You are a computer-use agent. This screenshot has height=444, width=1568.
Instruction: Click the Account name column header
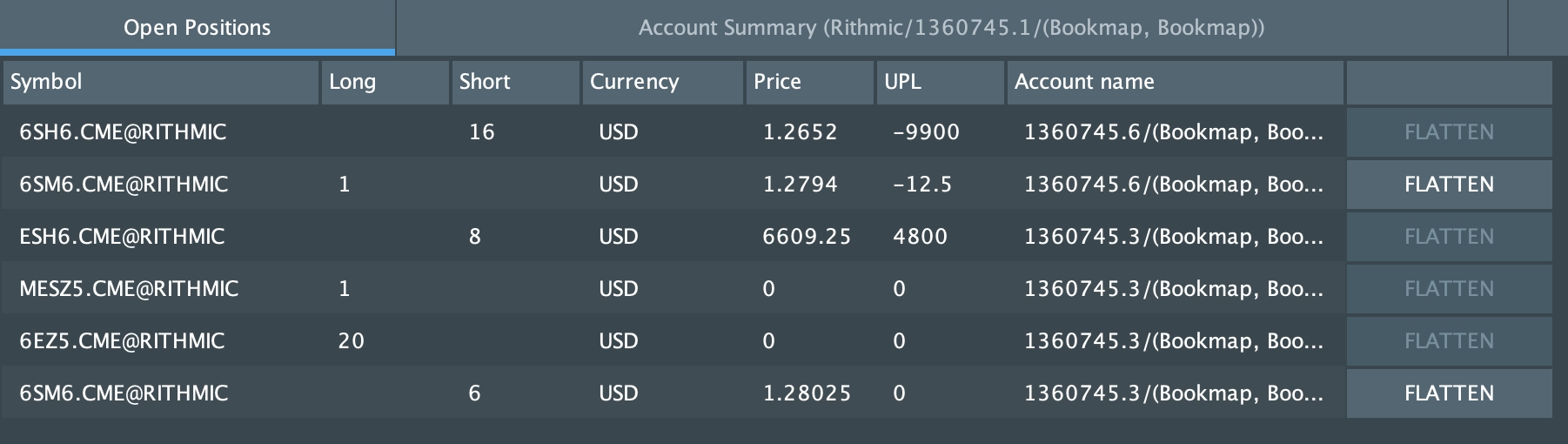[1175, 82]
